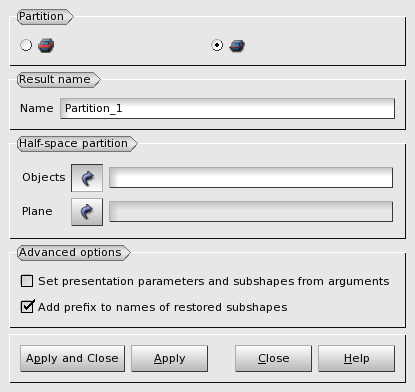Click the Partition group title

point(41,16)
